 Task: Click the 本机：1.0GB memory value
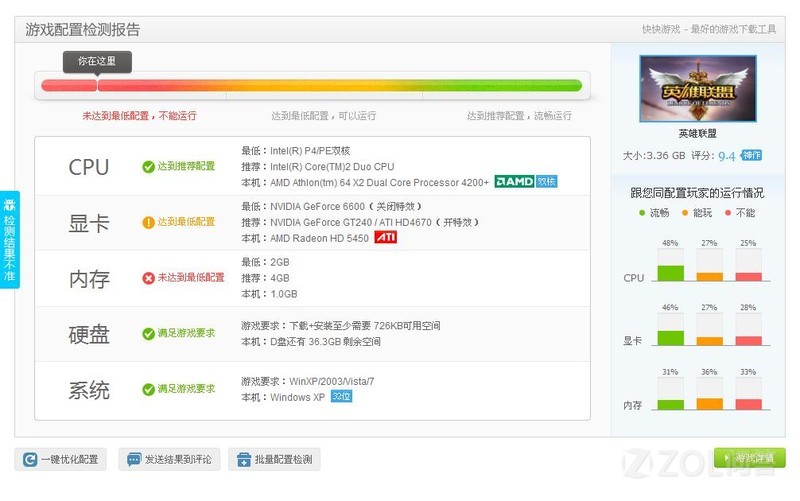point(269,294)
